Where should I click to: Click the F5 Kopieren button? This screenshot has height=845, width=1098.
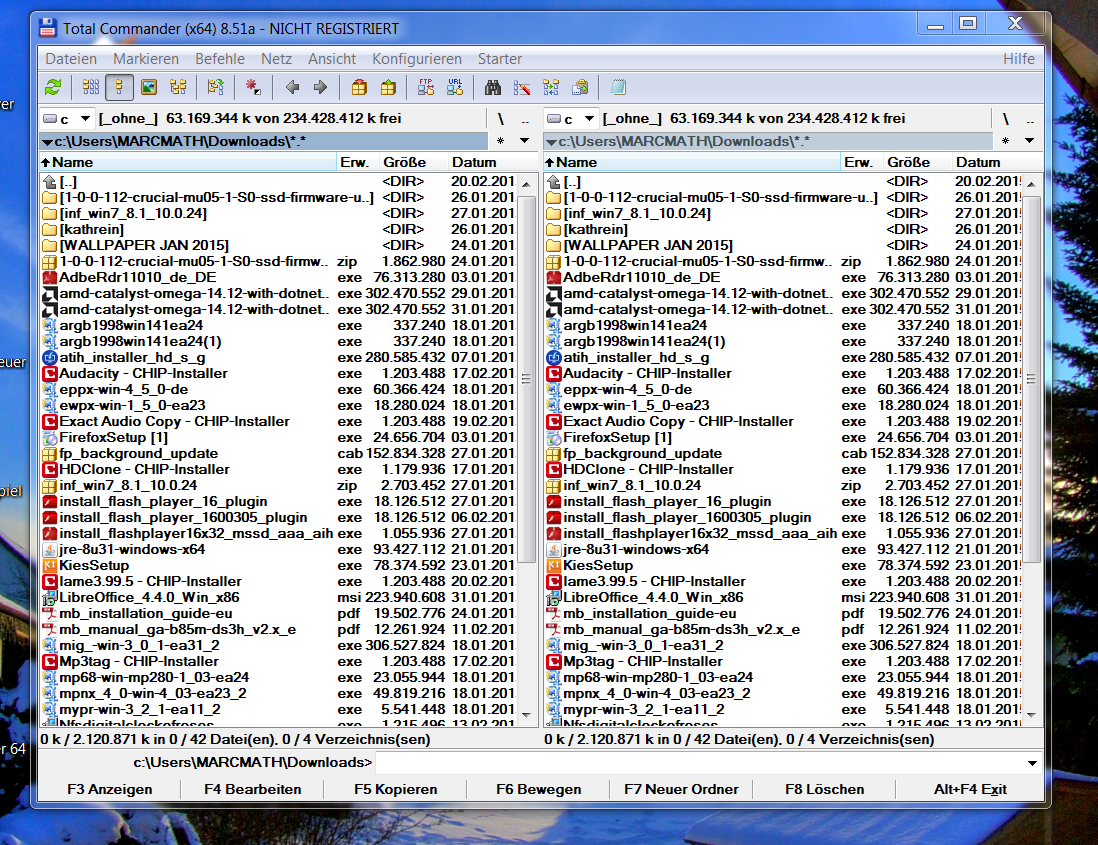coord(396,789)
